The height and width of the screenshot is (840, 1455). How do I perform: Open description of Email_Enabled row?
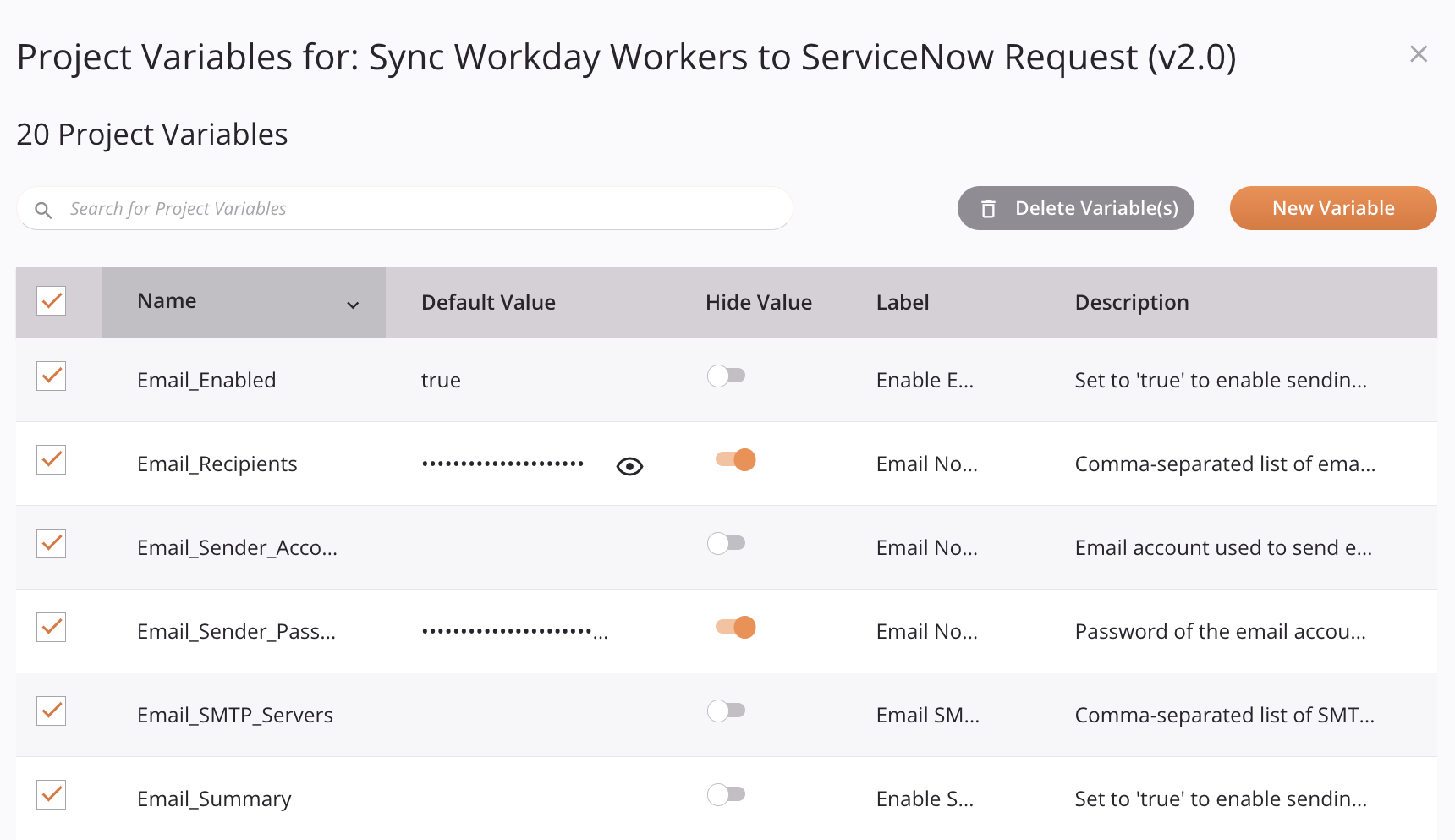(x=1221, y=380)
